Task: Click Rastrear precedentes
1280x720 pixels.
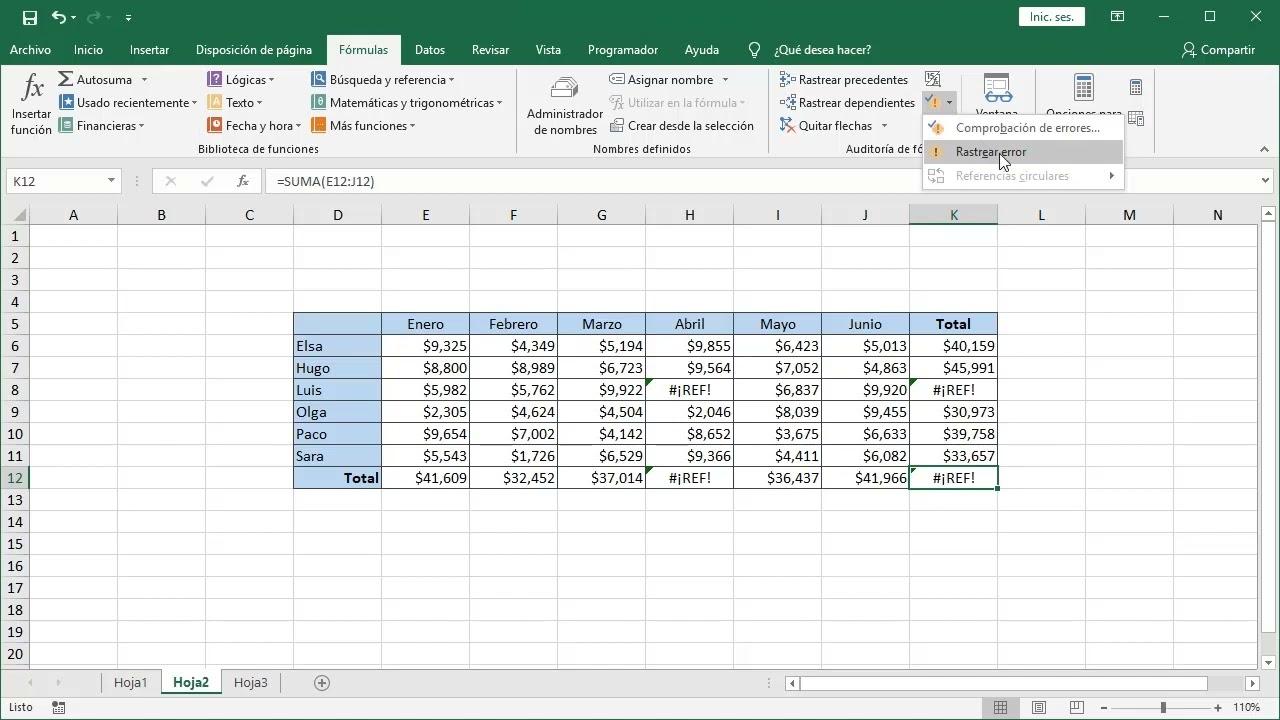Action: click(846, 79)
